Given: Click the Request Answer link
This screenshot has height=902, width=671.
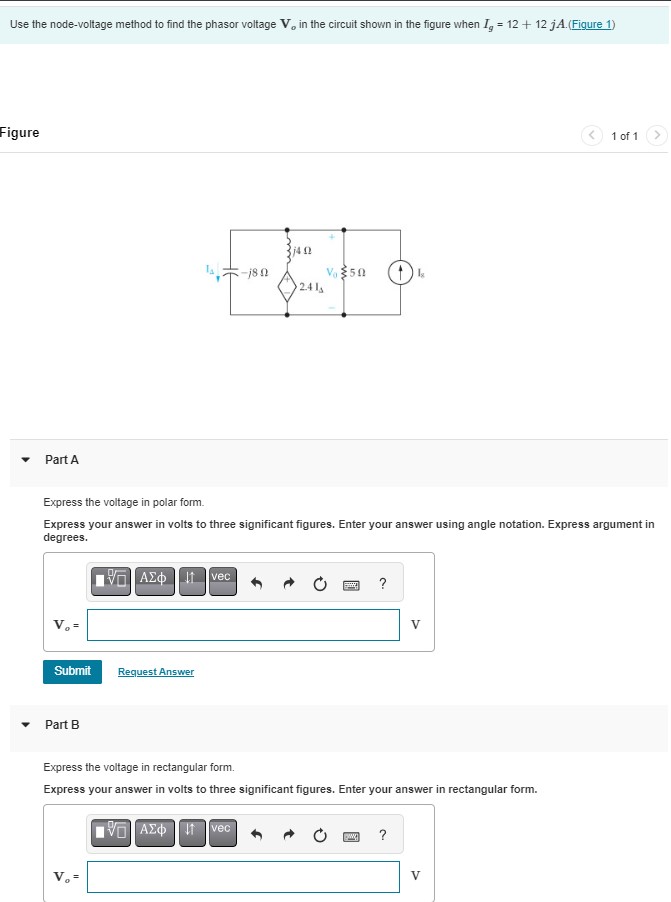Looking at the screenshot, I should pos(155,671).
